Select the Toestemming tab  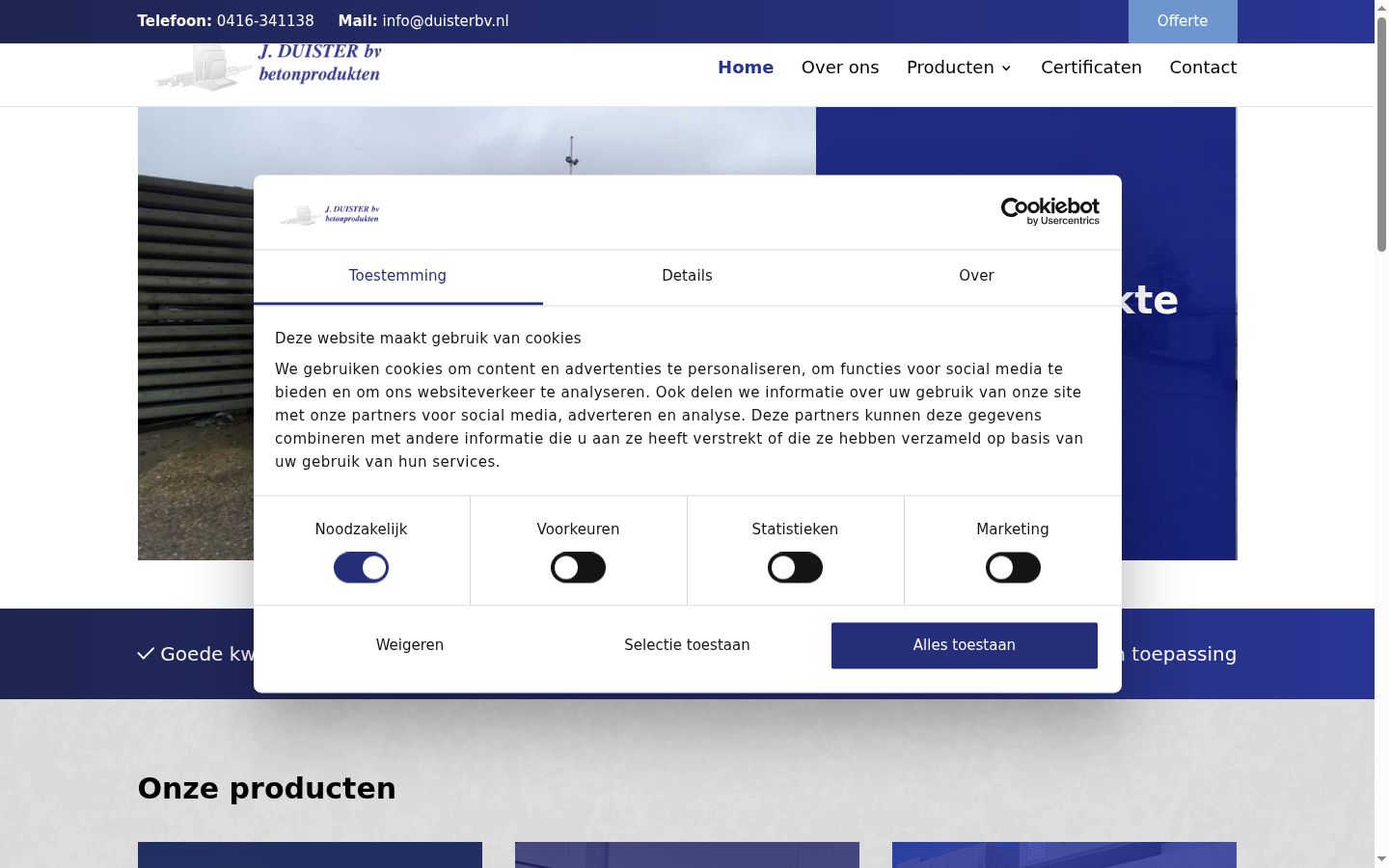(x=397, y=276)
